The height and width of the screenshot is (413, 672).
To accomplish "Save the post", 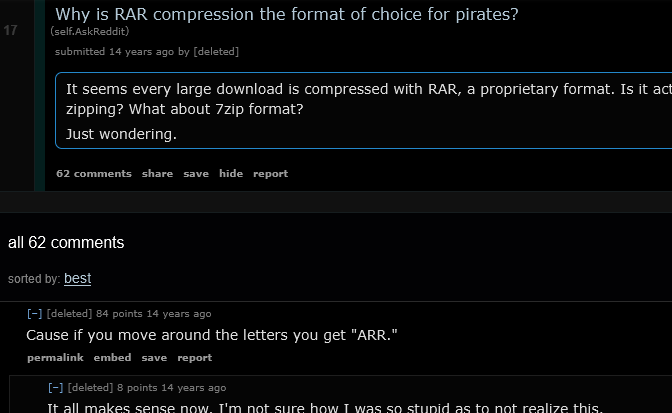I will click(196, 174).
